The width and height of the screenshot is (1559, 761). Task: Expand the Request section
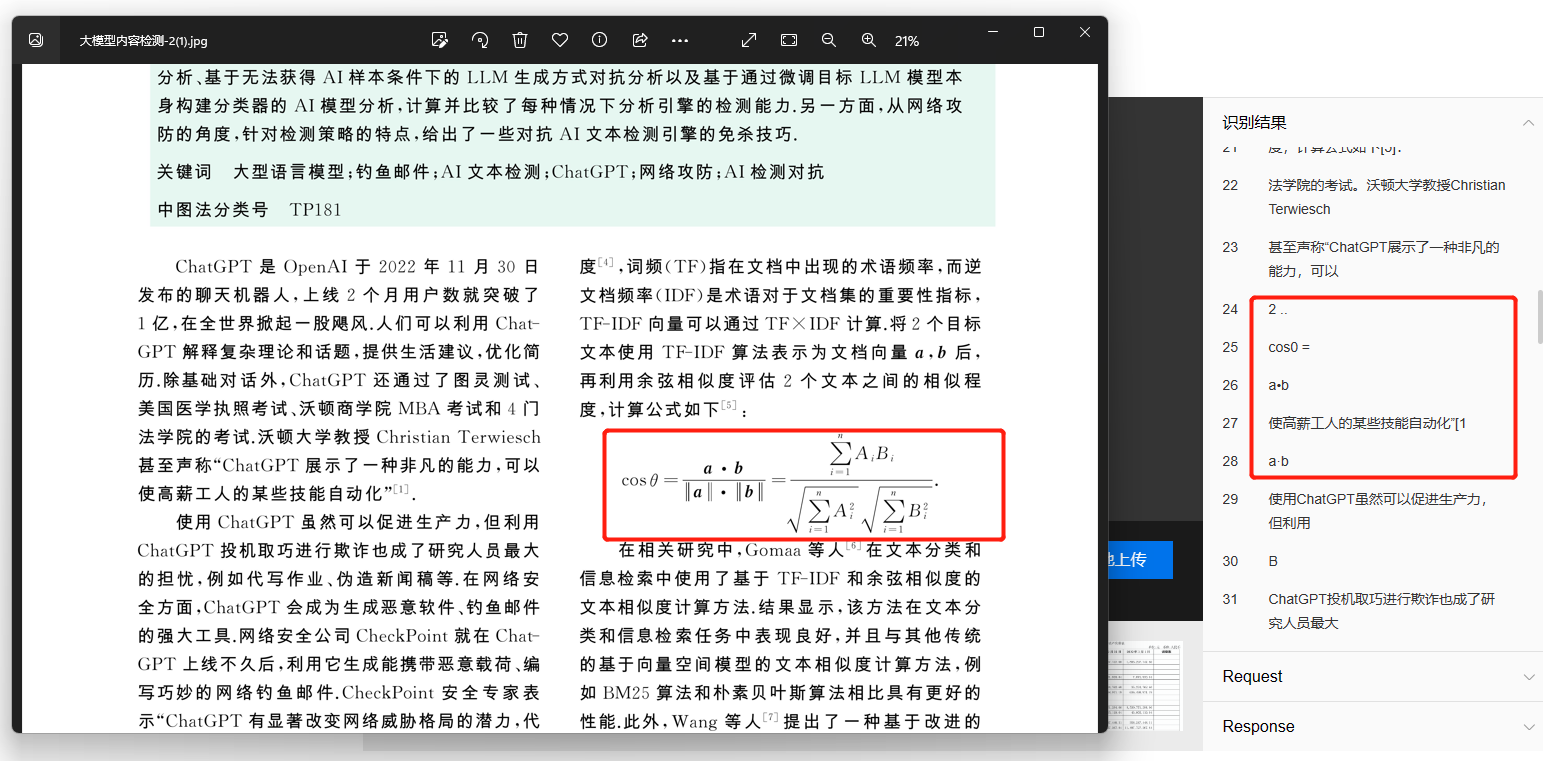pos(1528,677)
